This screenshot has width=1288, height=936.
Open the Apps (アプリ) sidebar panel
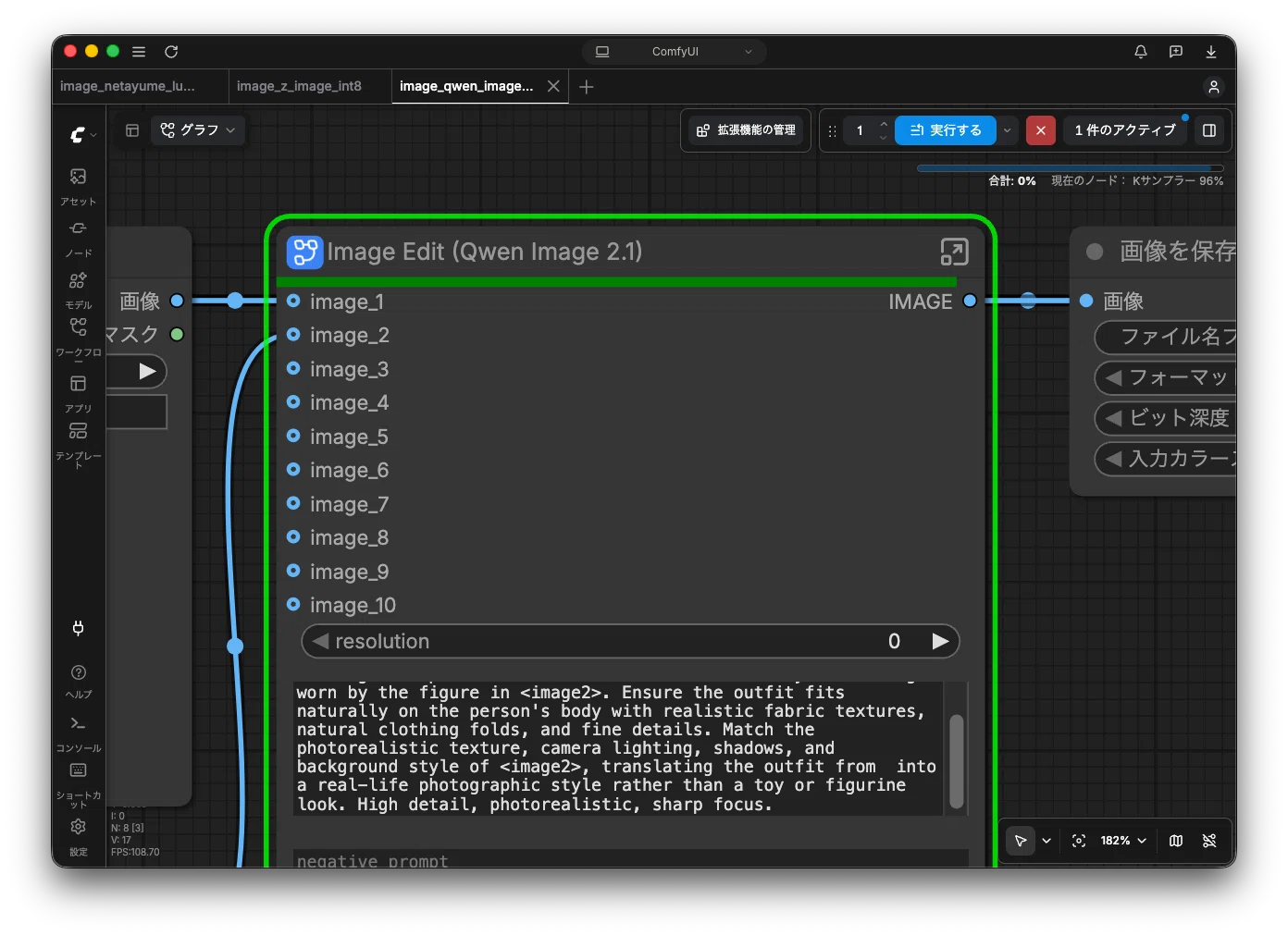tap(79, 393)
